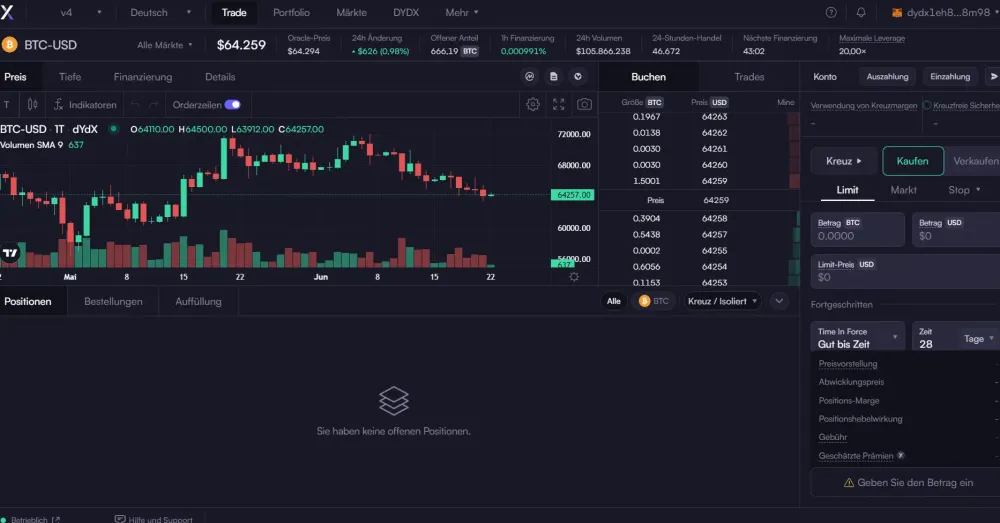Image resolution: width=1000 pixels, height=523 pixels.
Task: Select Verkaufen order side
Action: click(x=973, y=161)
